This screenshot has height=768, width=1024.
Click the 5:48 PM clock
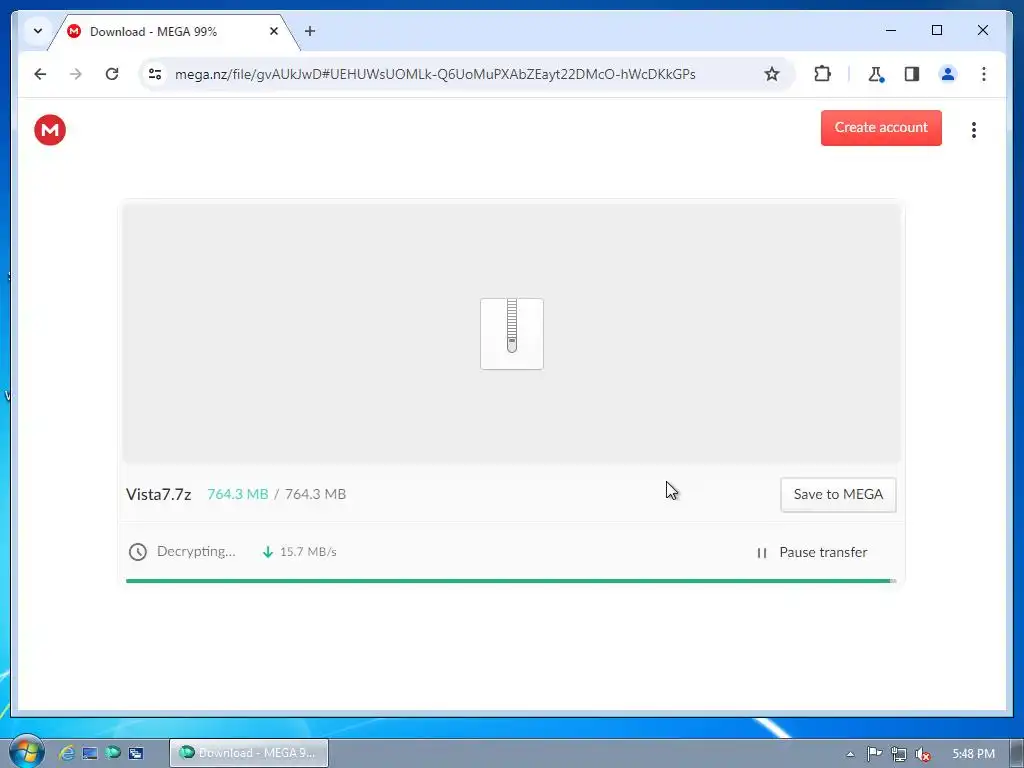point(973,754)
